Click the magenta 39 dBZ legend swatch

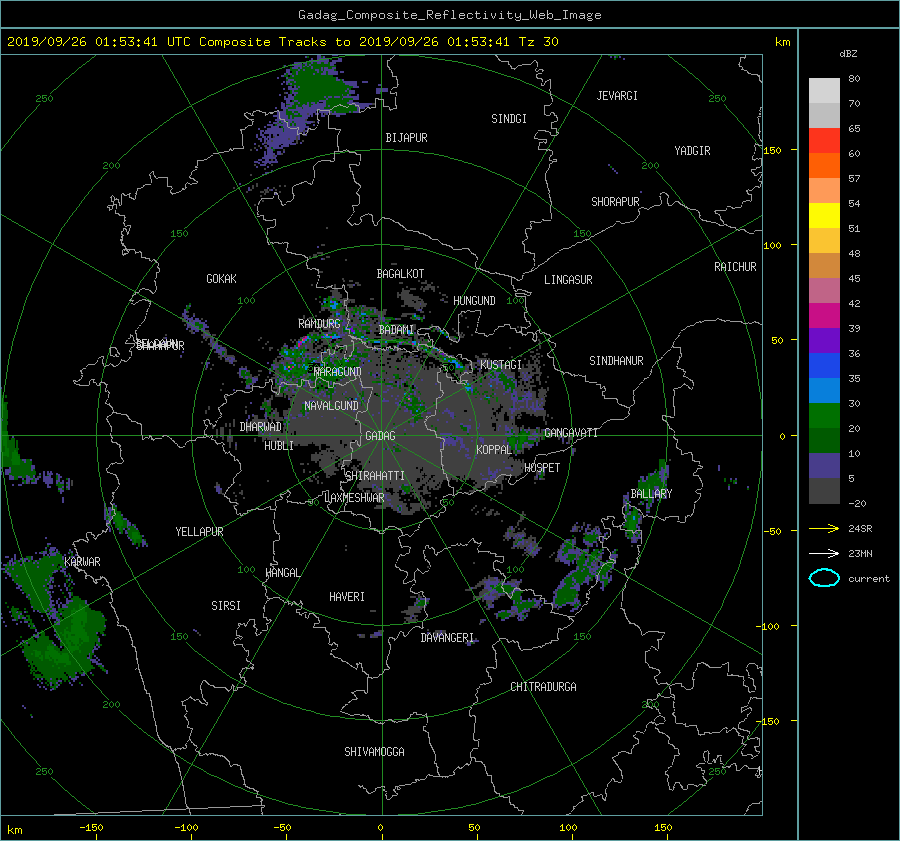[x=824, y=316]
